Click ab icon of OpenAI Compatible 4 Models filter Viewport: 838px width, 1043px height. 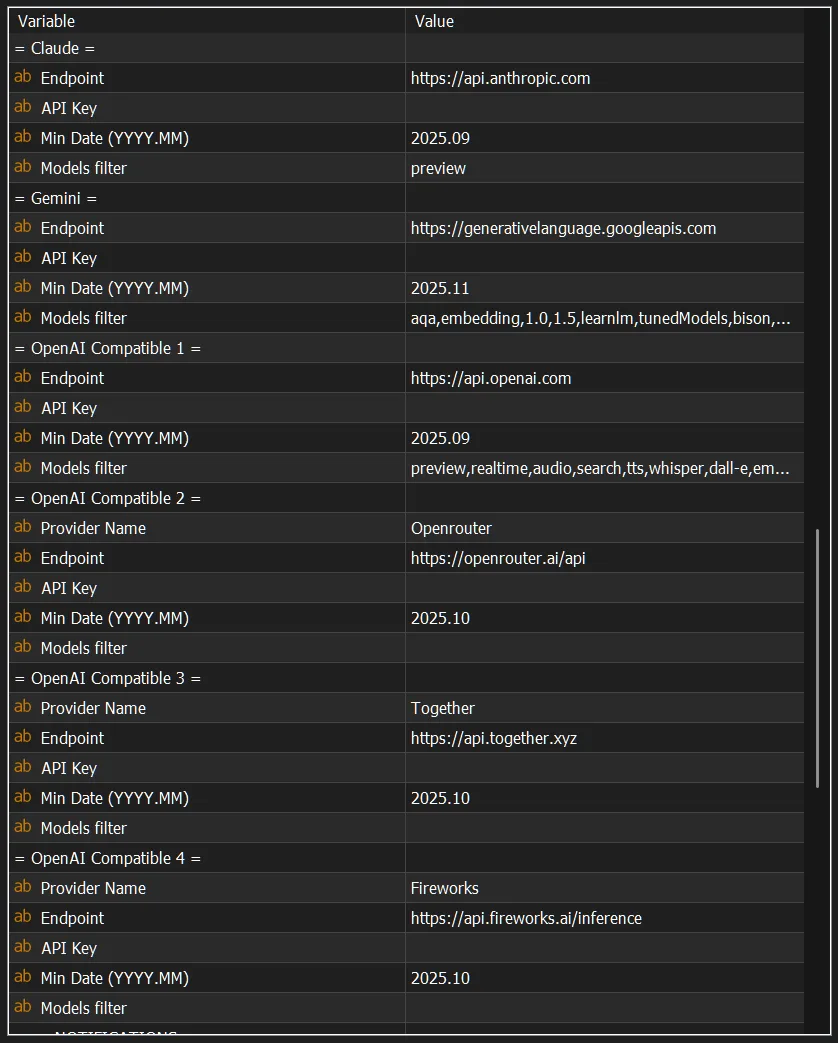coord(23,1007)
